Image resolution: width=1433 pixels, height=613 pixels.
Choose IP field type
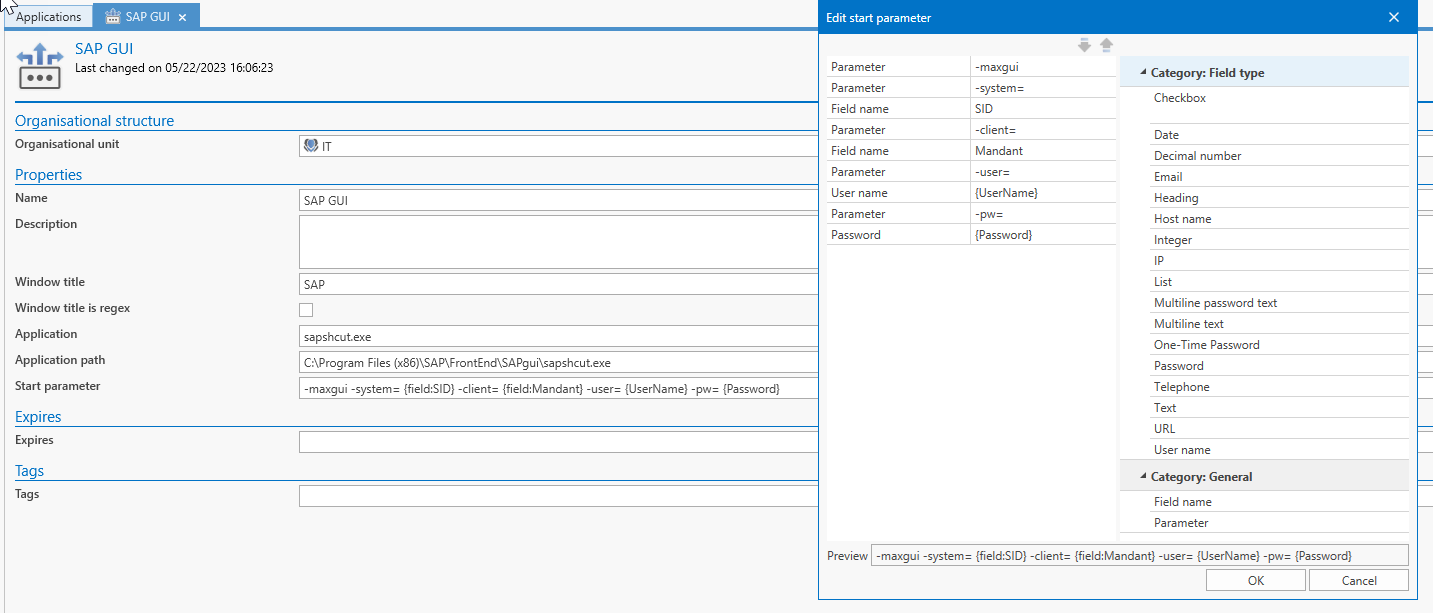tap(1279, 261)
